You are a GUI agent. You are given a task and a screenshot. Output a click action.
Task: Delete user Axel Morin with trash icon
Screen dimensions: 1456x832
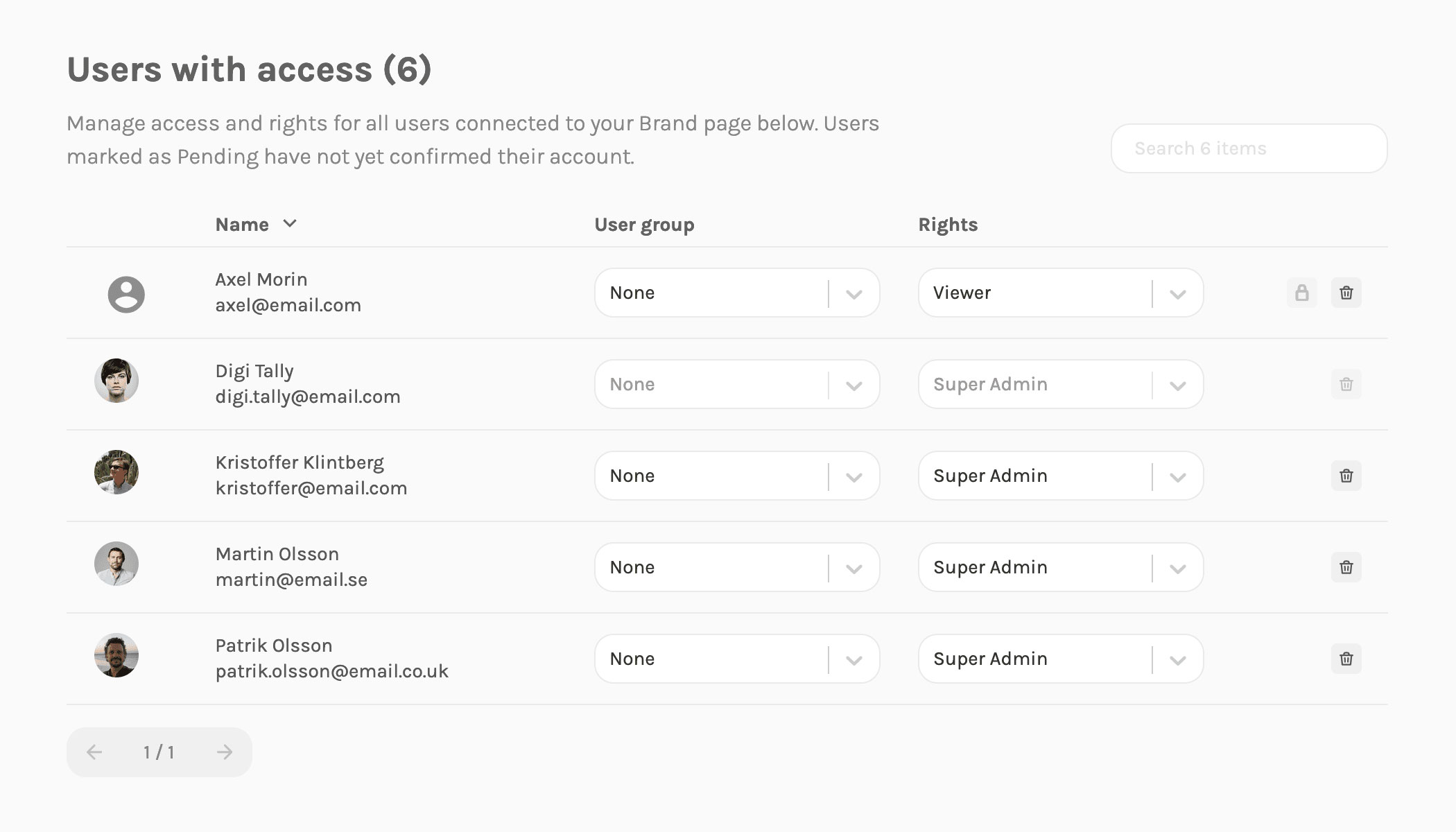point(1346,293)
